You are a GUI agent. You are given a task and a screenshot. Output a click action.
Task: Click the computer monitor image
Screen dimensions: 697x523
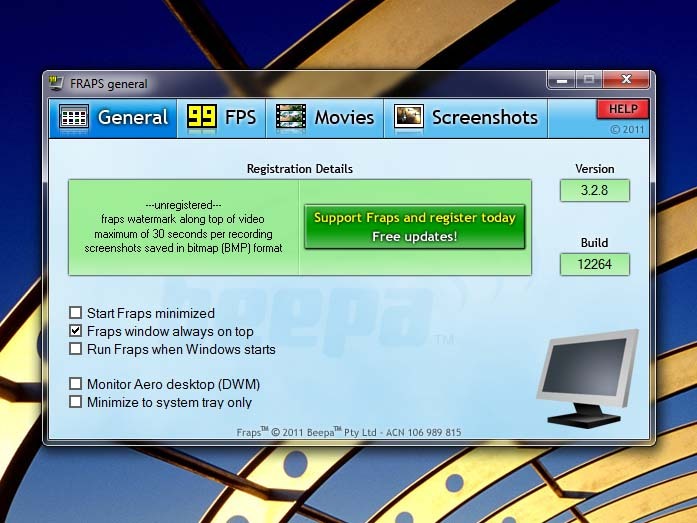click(x=587, y=379)
